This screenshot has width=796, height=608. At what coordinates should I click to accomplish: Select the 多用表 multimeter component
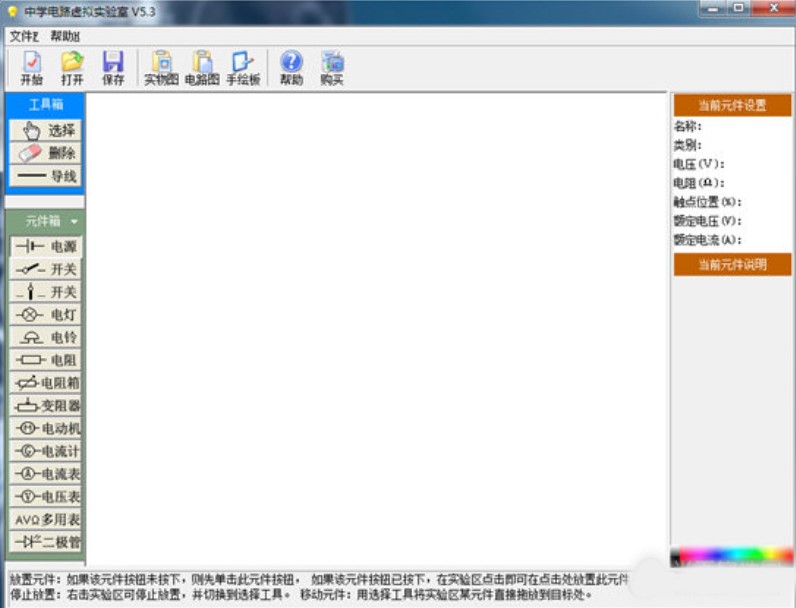pos(45,519)
